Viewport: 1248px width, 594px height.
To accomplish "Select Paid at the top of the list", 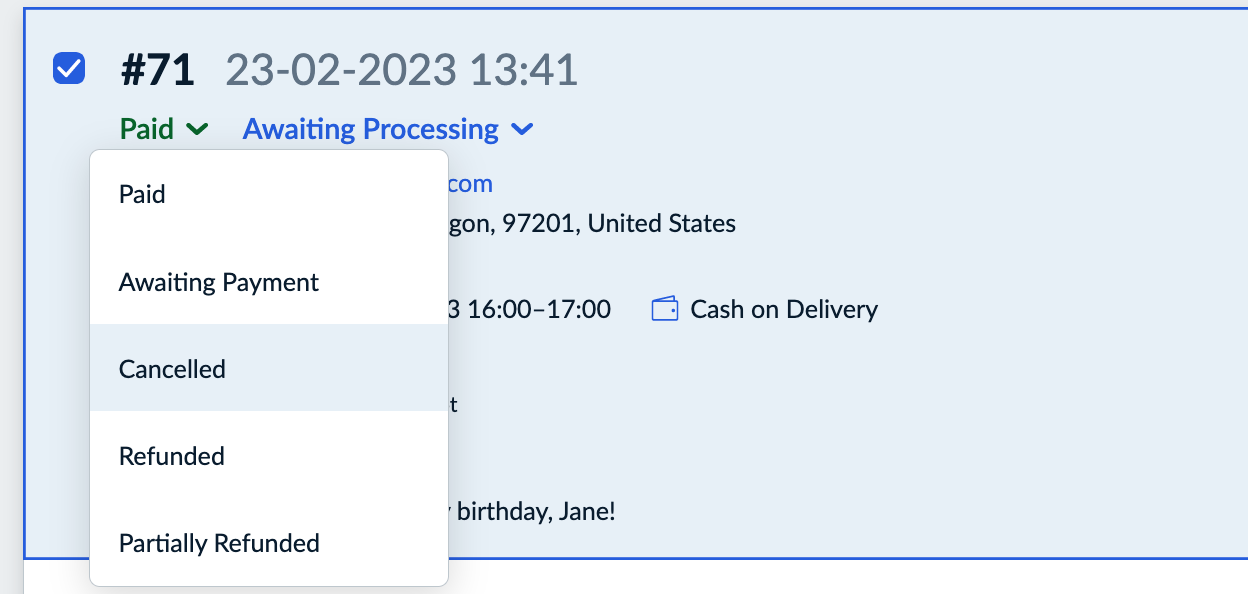I will tap(143, 194).
